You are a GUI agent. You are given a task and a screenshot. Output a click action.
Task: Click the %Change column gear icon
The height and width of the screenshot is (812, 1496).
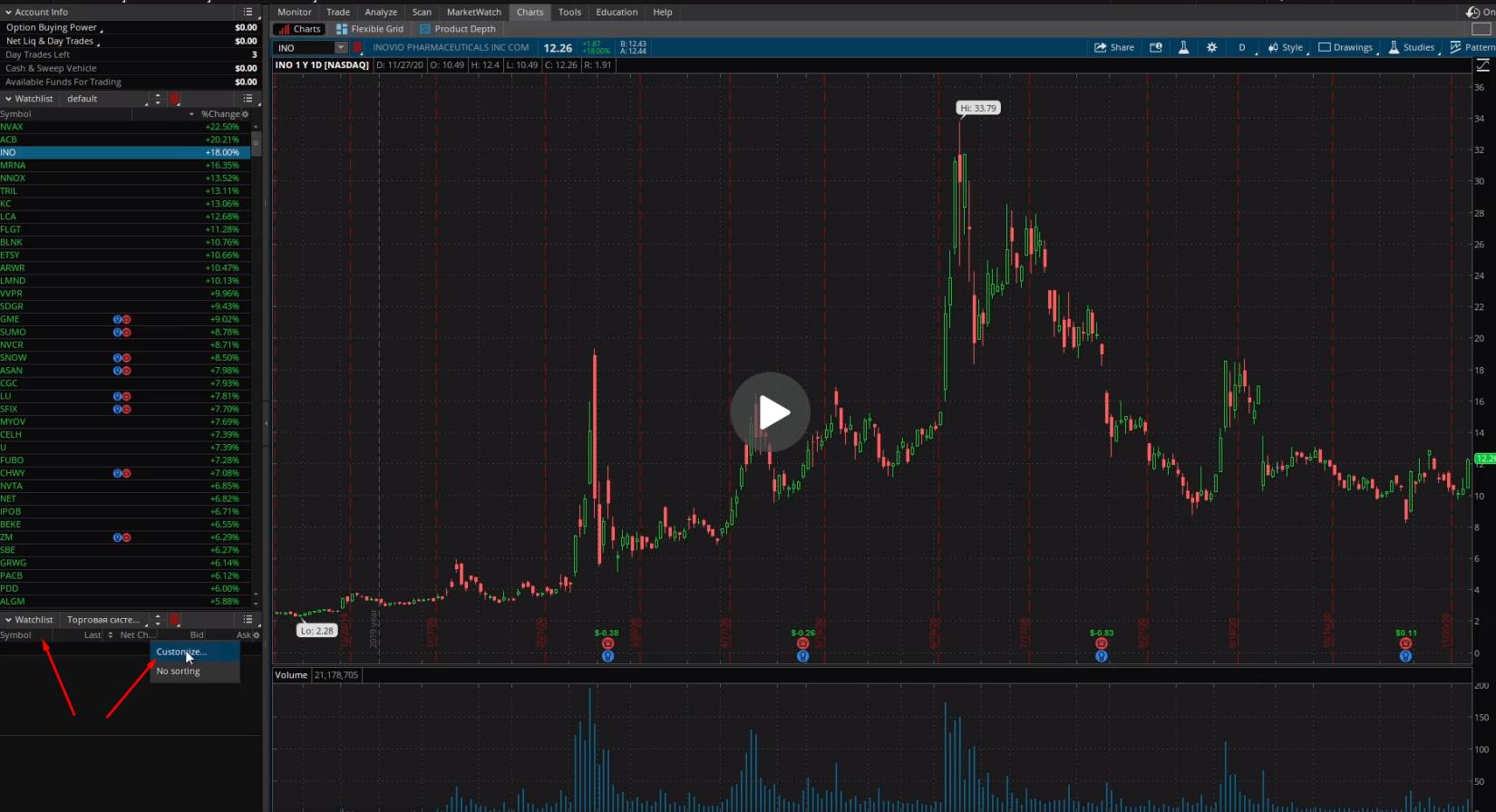coord(245,114)
